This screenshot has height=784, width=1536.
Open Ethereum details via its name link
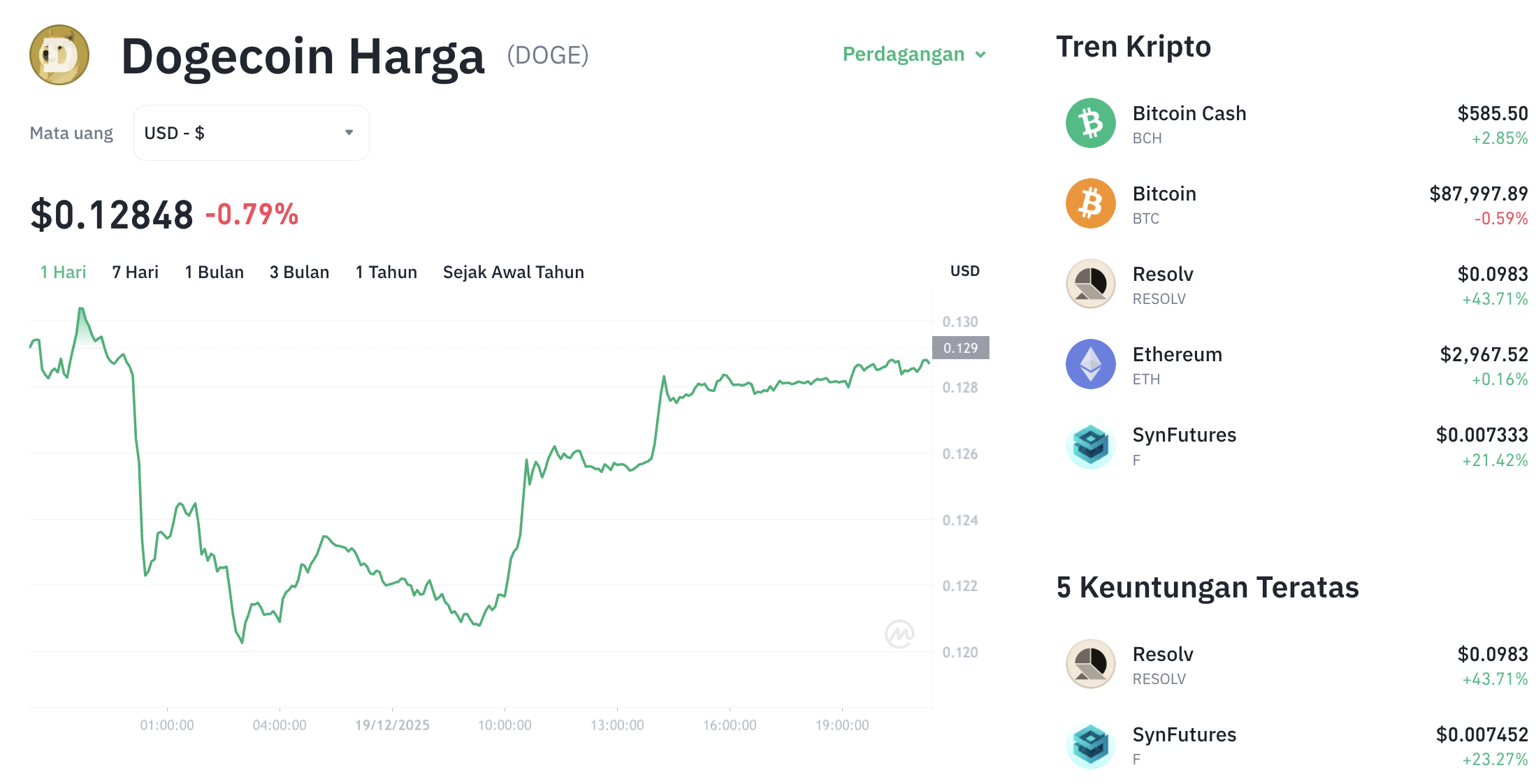1178,354
